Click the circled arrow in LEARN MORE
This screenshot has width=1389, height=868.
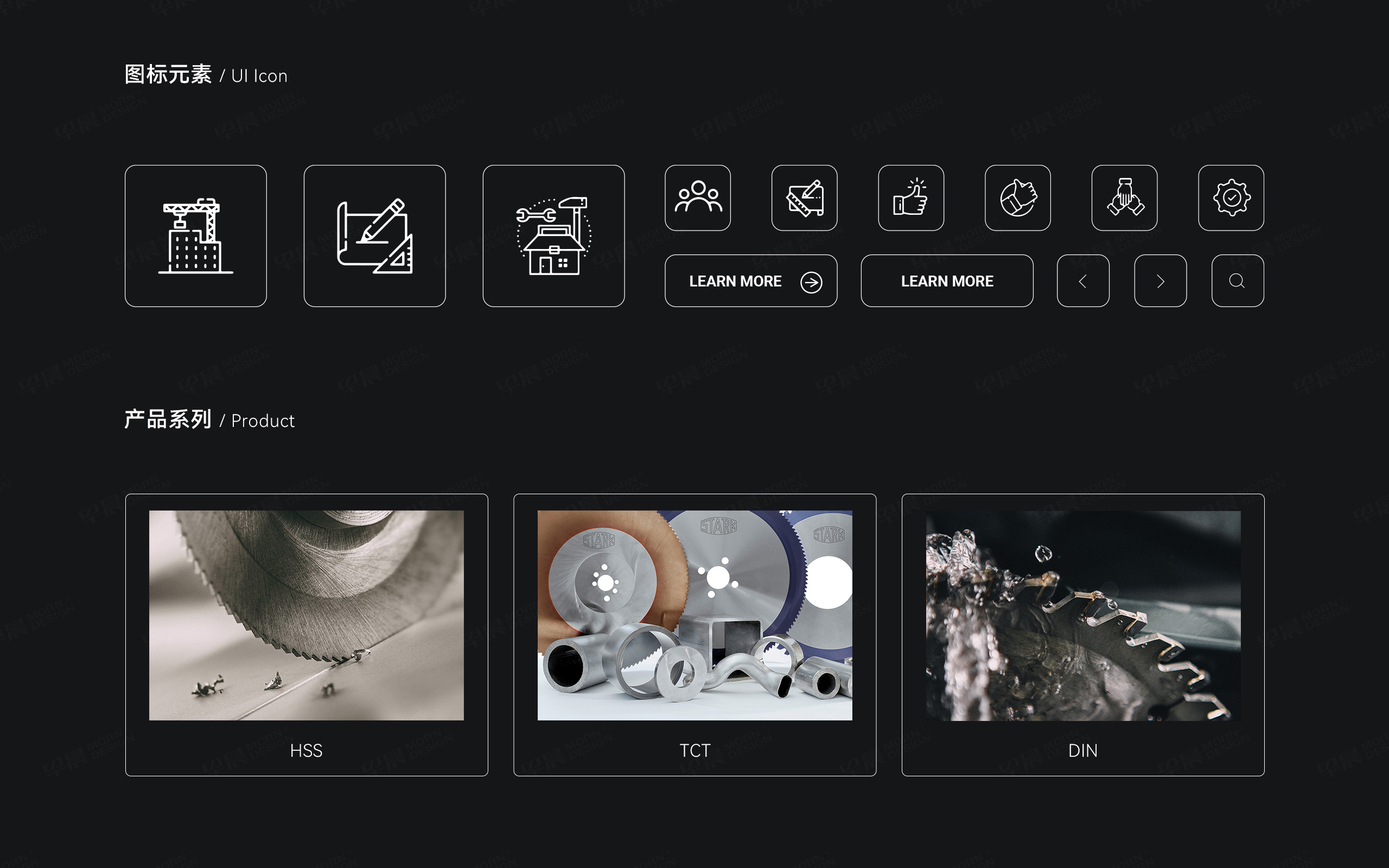811,282
